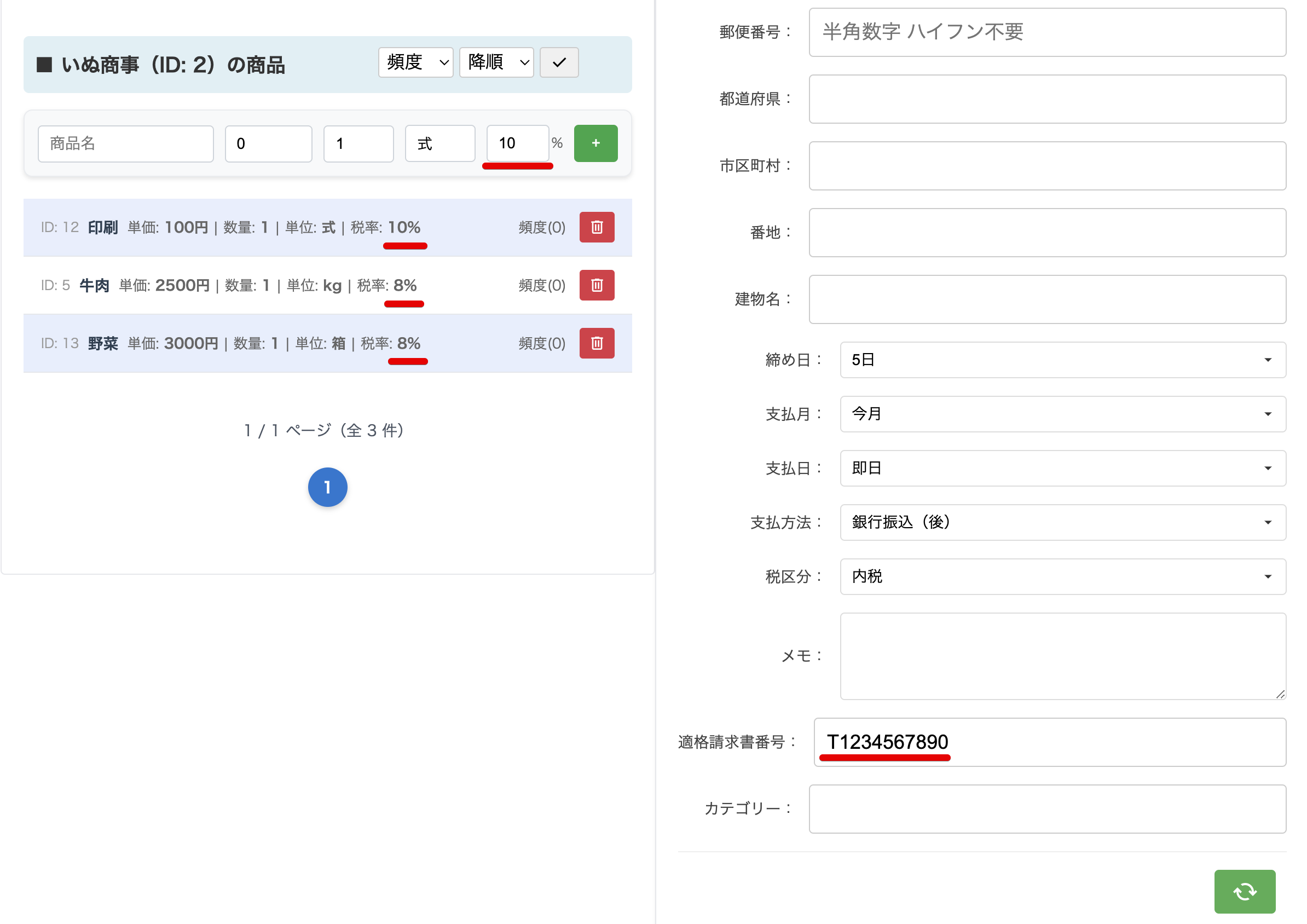Image resolution: width=1307 pixels, height=924 pixels.
Task: Expand the 支払日 dropdown showing 即日
Action: pos(1063,468)
